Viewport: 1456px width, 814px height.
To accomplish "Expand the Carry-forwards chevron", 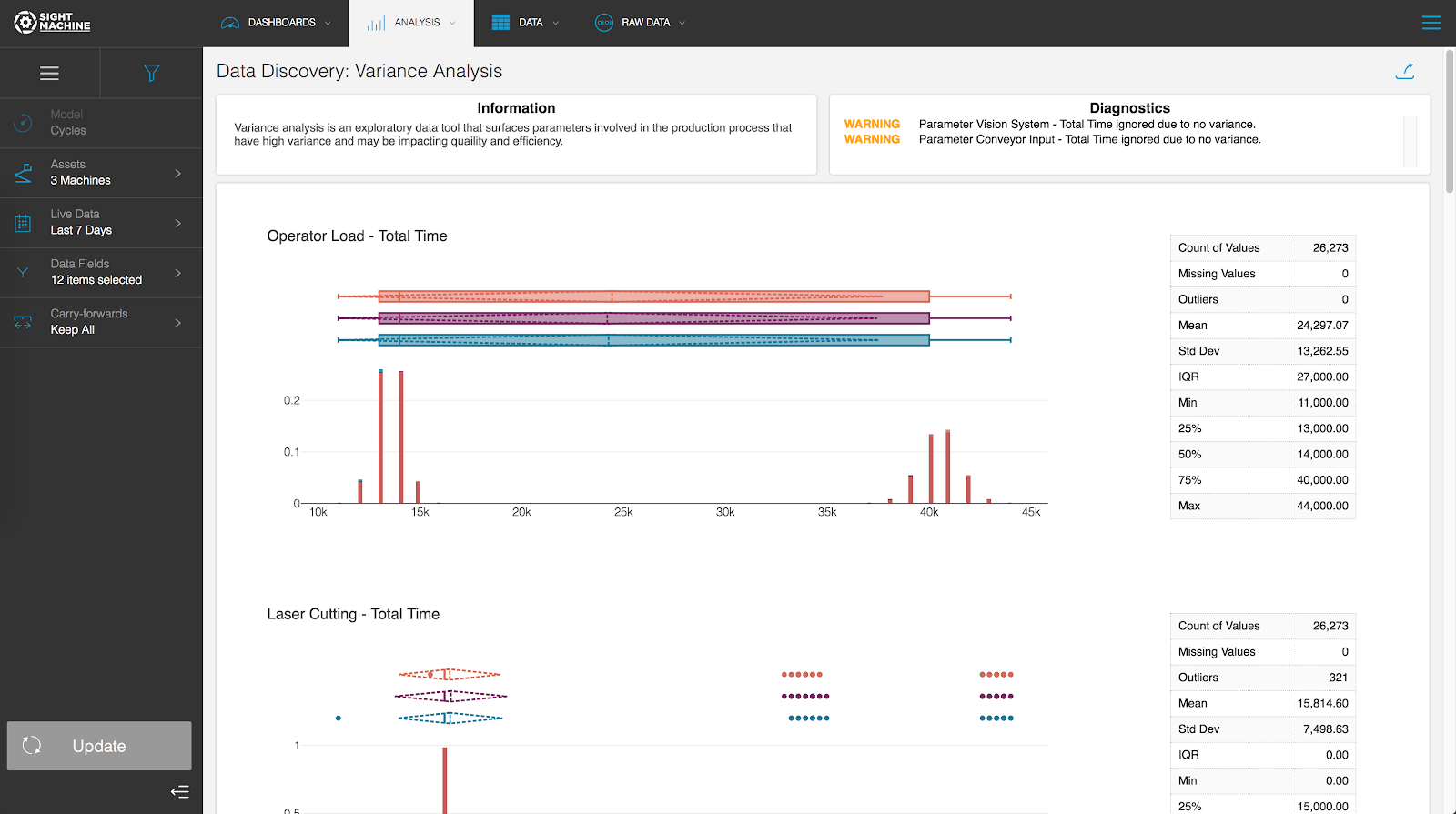I will coord(178,323).
